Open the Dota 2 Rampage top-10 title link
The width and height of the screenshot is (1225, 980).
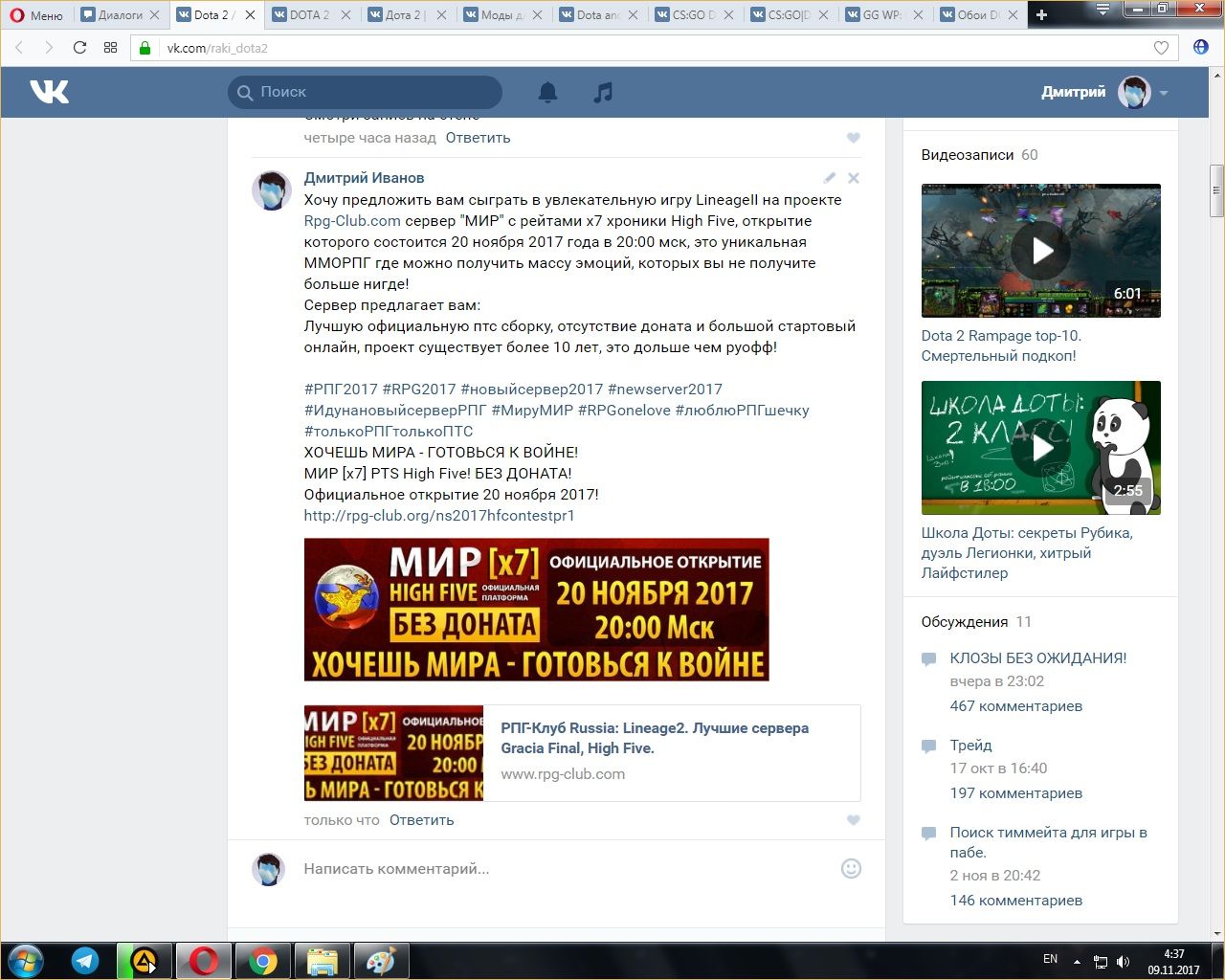click(1001, 345)
